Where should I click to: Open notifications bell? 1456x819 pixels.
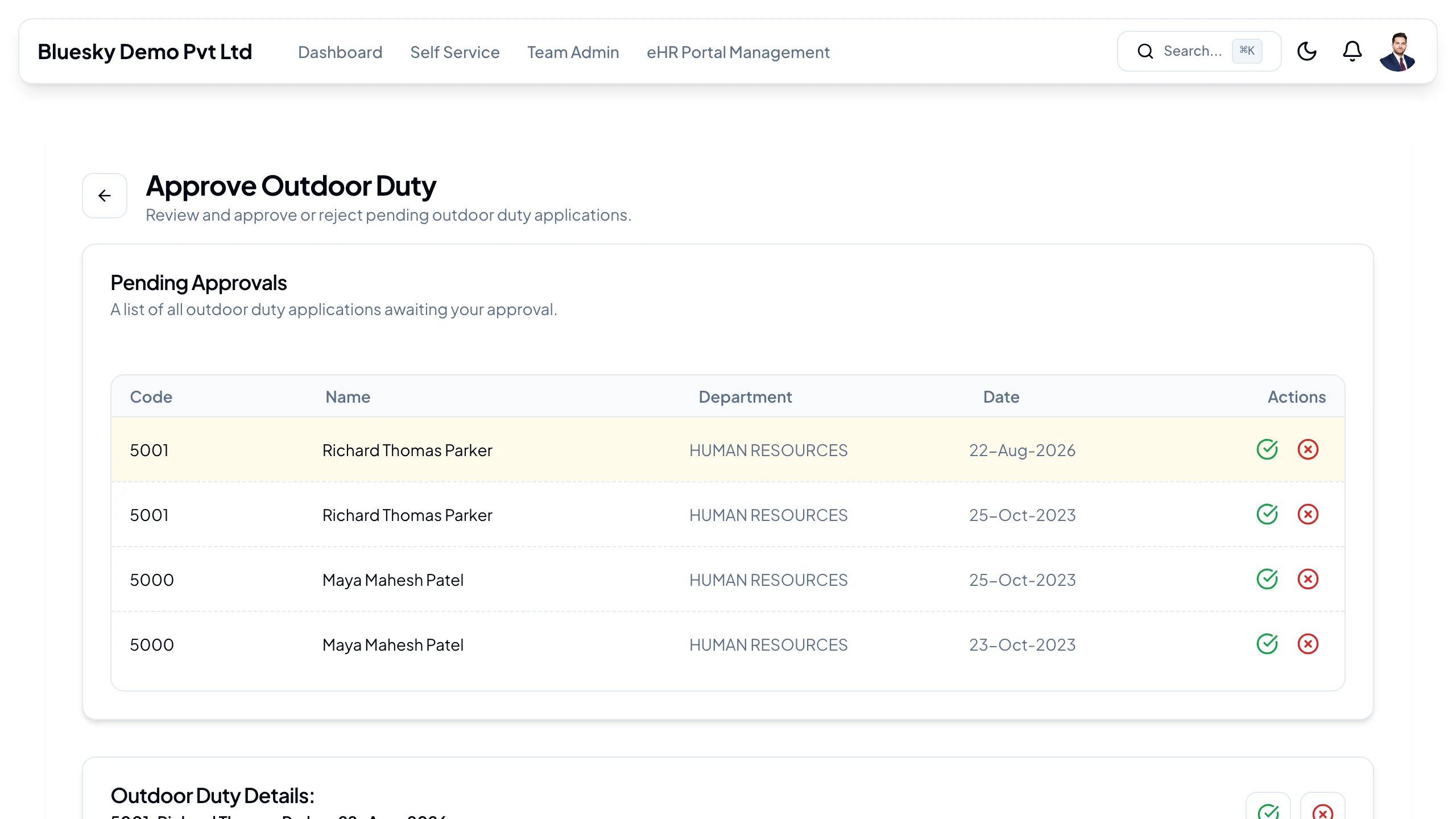point(1352,51)
